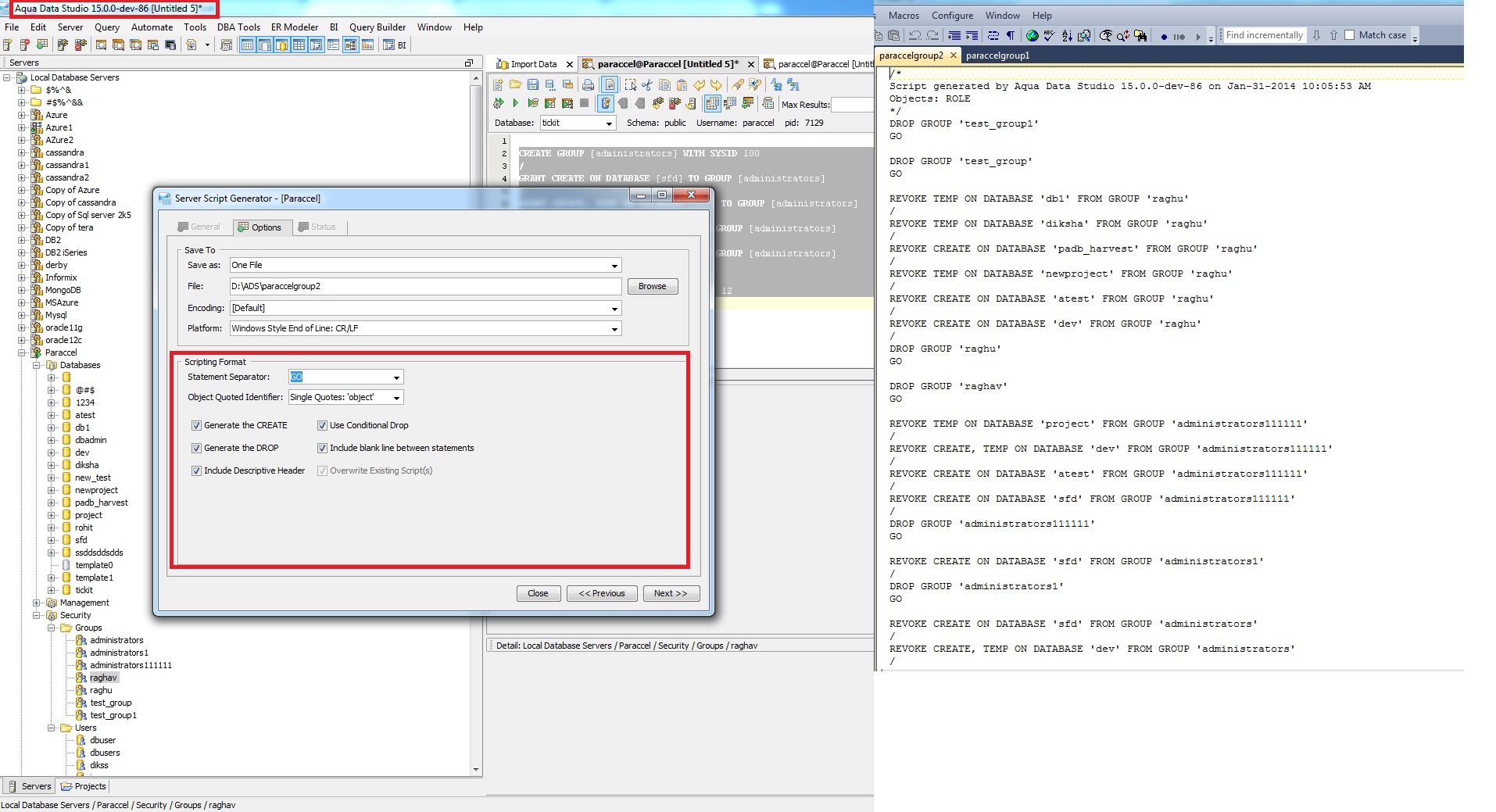Cut selection with the scissors icon
This screenshot has width=1496, height=812.
click(647, 84)
